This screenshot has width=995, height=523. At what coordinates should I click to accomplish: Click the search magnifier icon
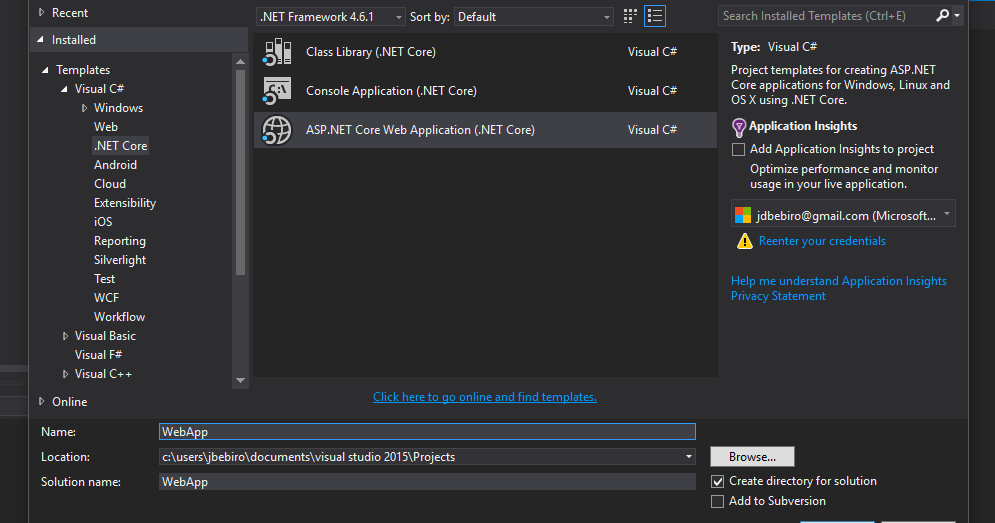point(942,16)
